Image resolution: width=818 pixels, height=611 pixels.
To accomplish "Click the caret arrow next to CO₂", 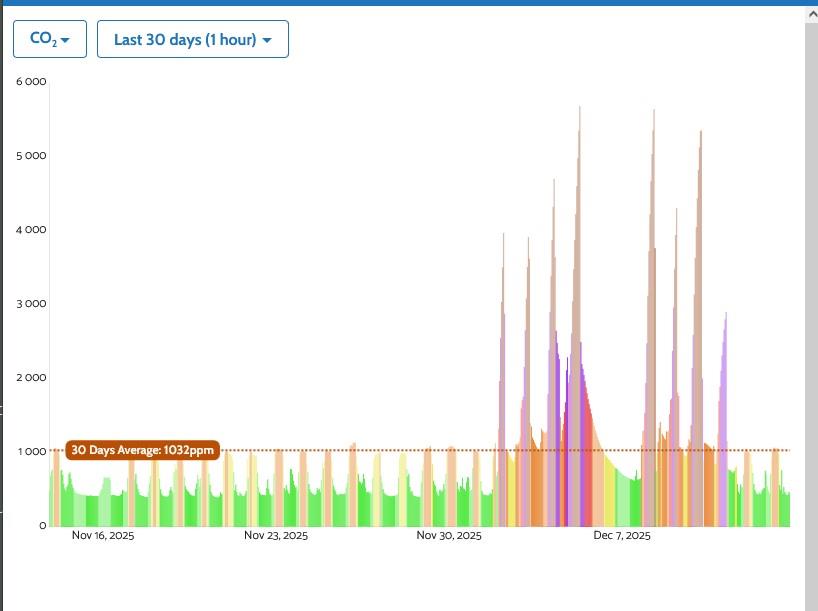I will [66, 41].
